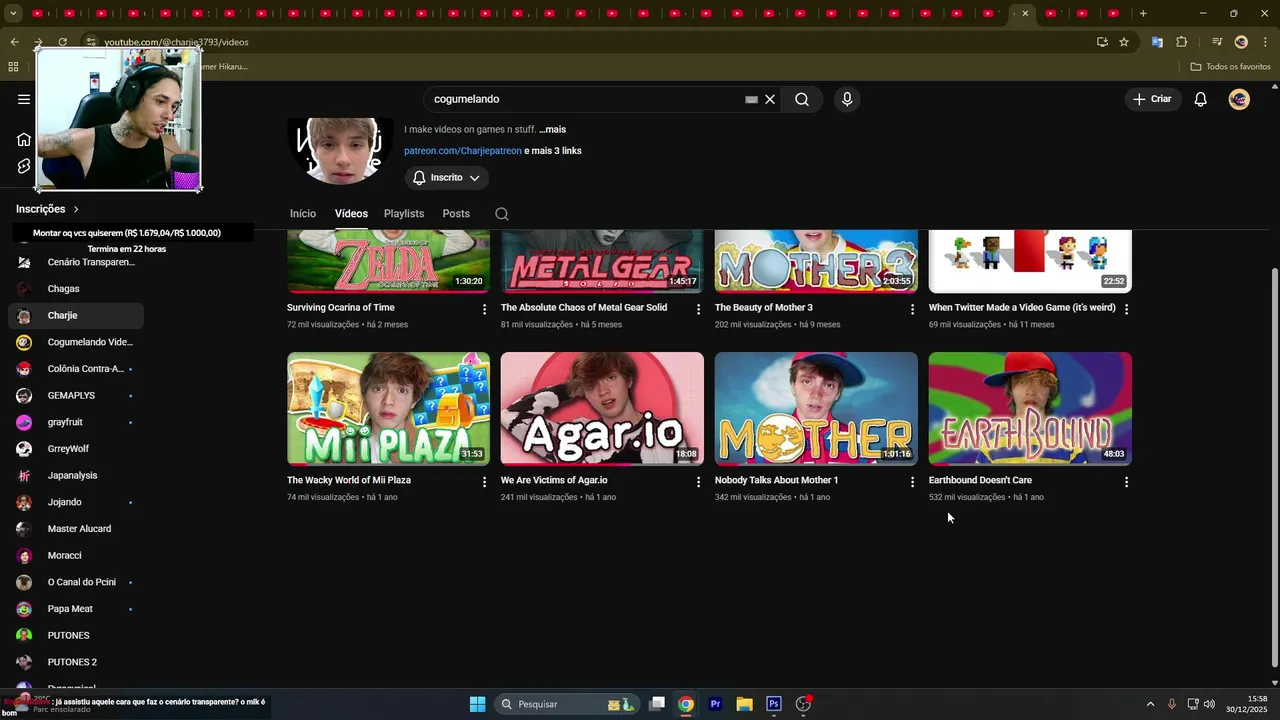This screenshot has height=720, width=1280.
Task: Open Shorts via the sidebar icon
Action: click(x=24, y=166)
